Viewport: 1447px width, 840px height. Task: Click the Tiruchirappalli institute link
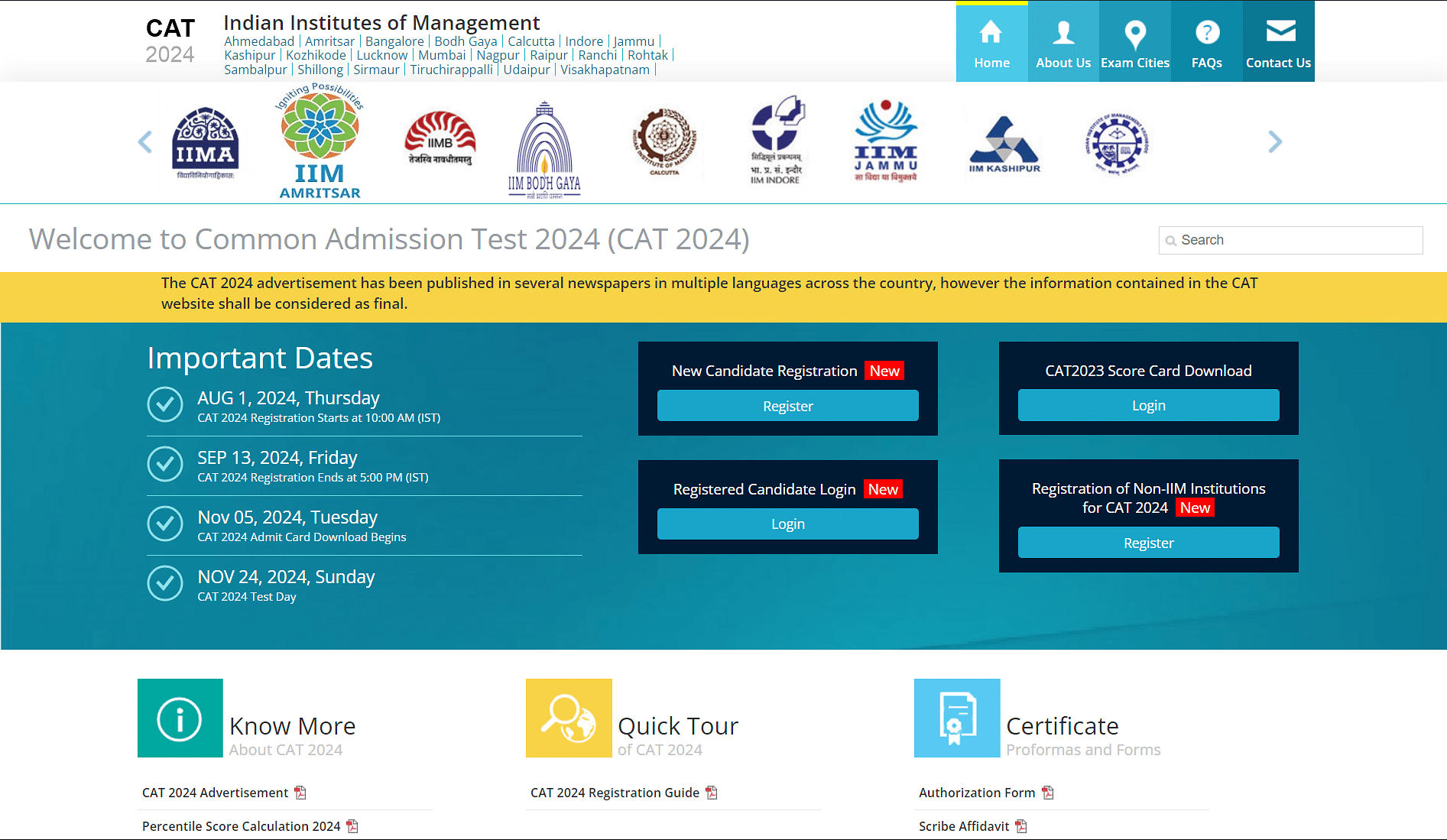[451, 70]
